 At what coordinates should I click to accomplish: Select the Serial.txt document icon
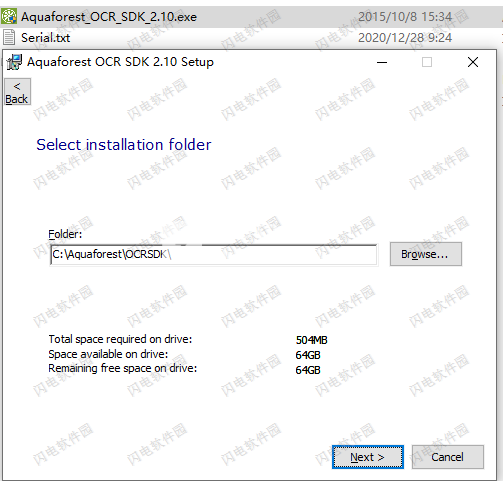(x=9, y=37)
